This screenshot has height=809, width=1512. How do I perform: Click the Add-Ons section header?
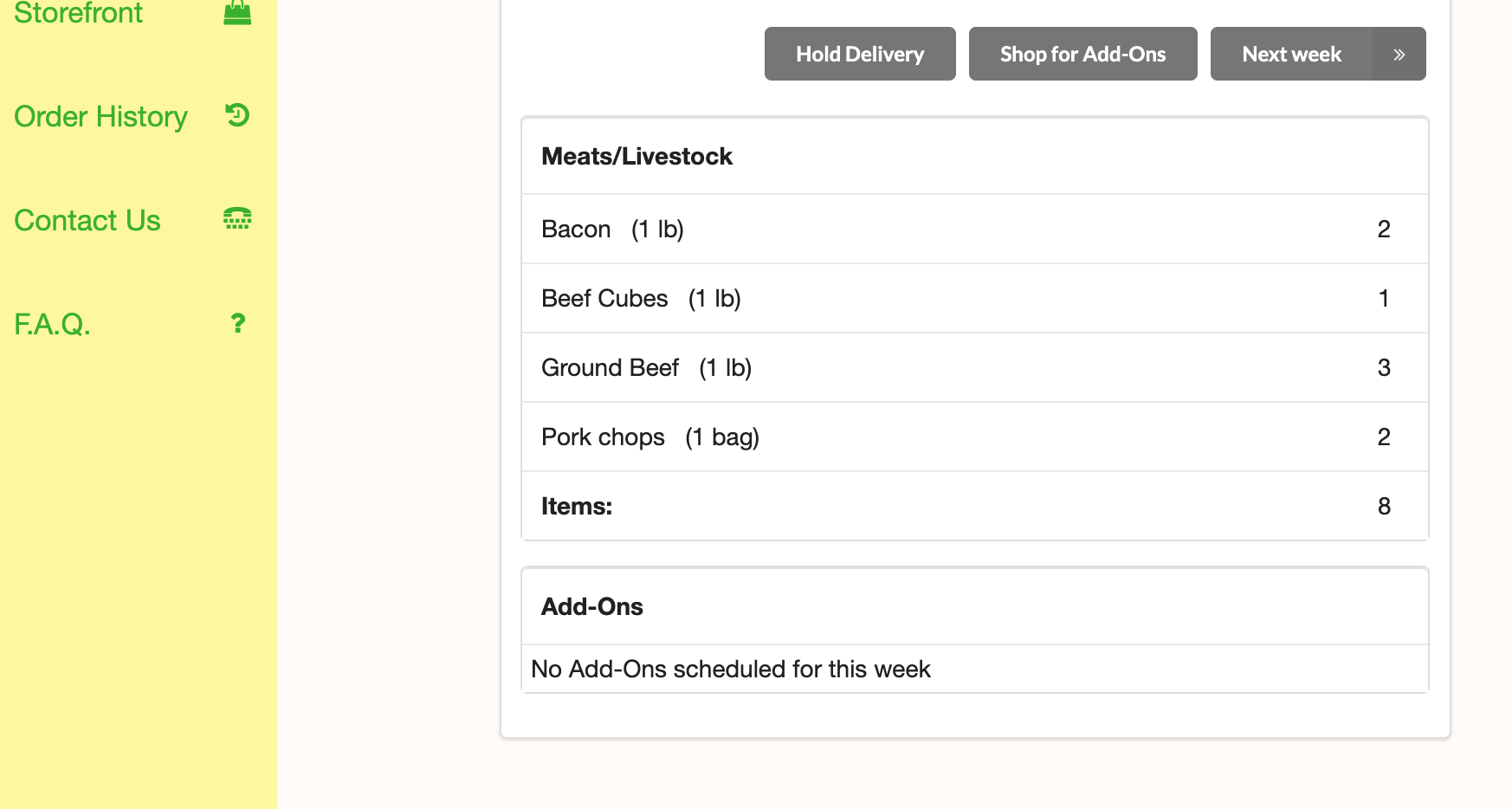coord(592,607)
